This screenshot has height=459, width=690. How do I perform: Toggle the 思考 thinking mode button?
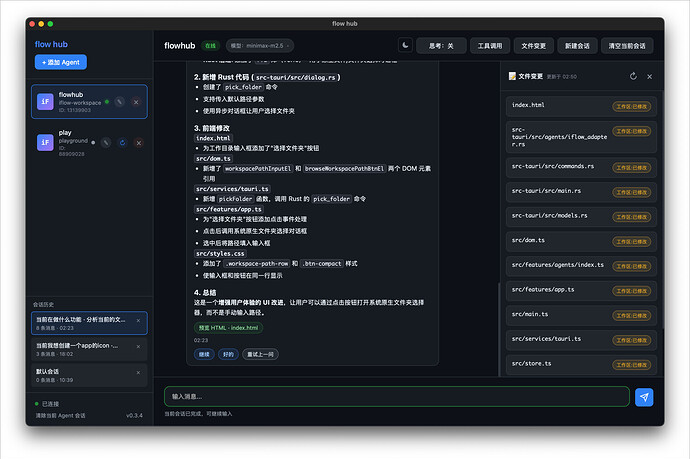point(441,45)
